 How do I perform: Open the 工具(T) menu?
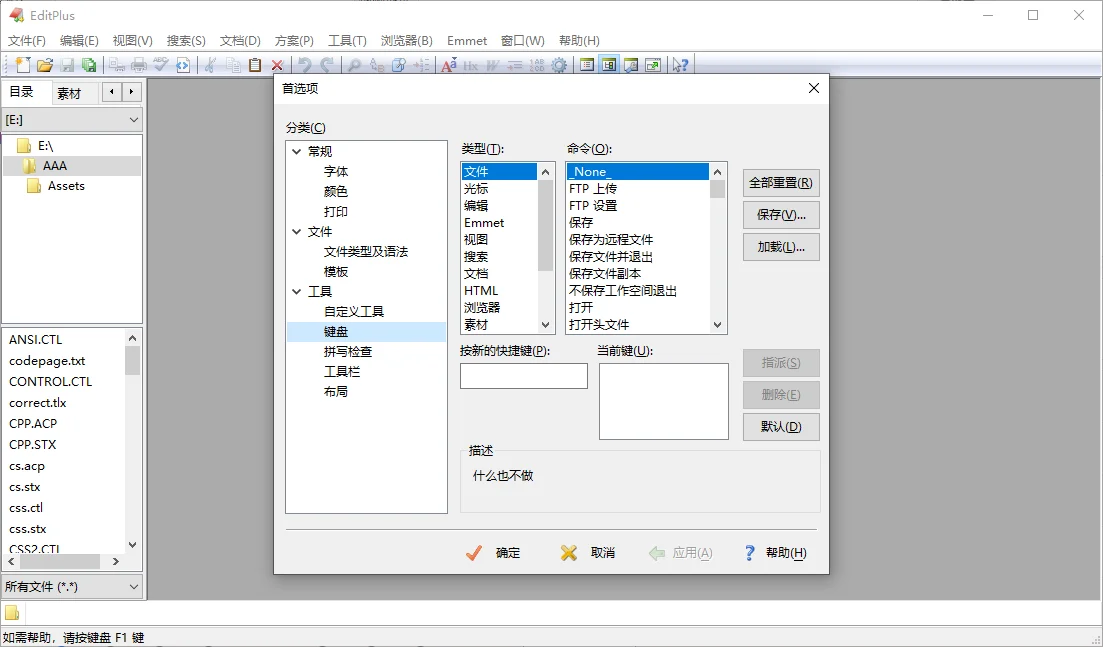(348, 41)
